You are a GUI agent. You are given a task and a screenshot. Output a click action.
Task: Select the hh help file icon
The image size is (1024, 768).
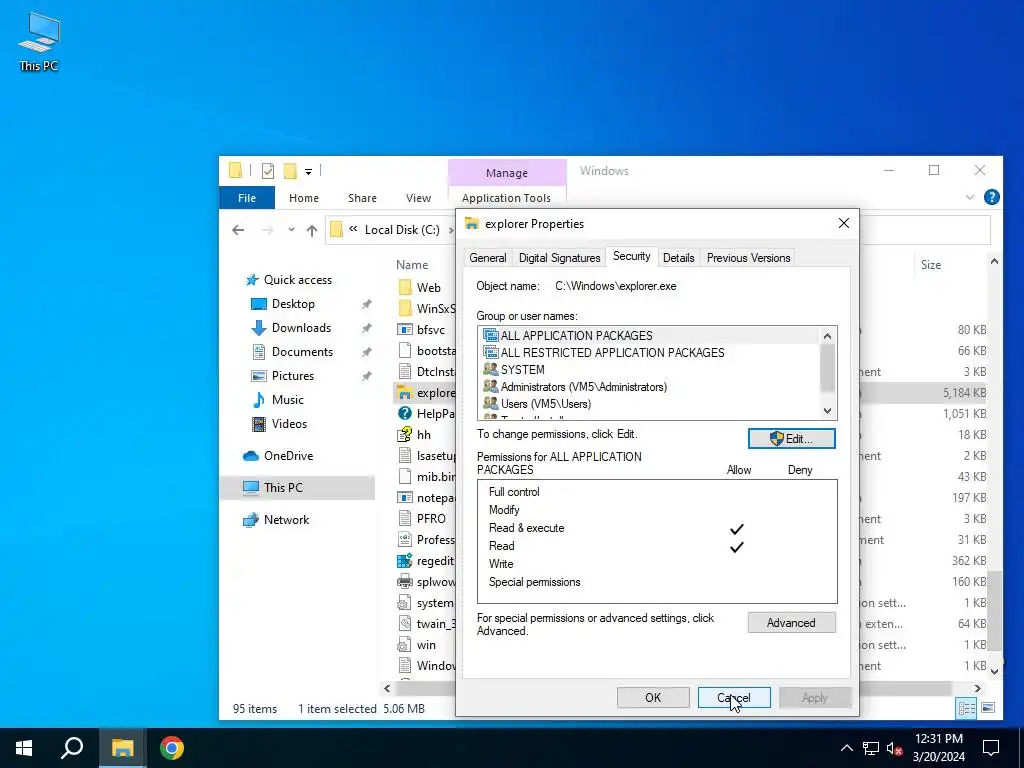click(x=405, y=434)
